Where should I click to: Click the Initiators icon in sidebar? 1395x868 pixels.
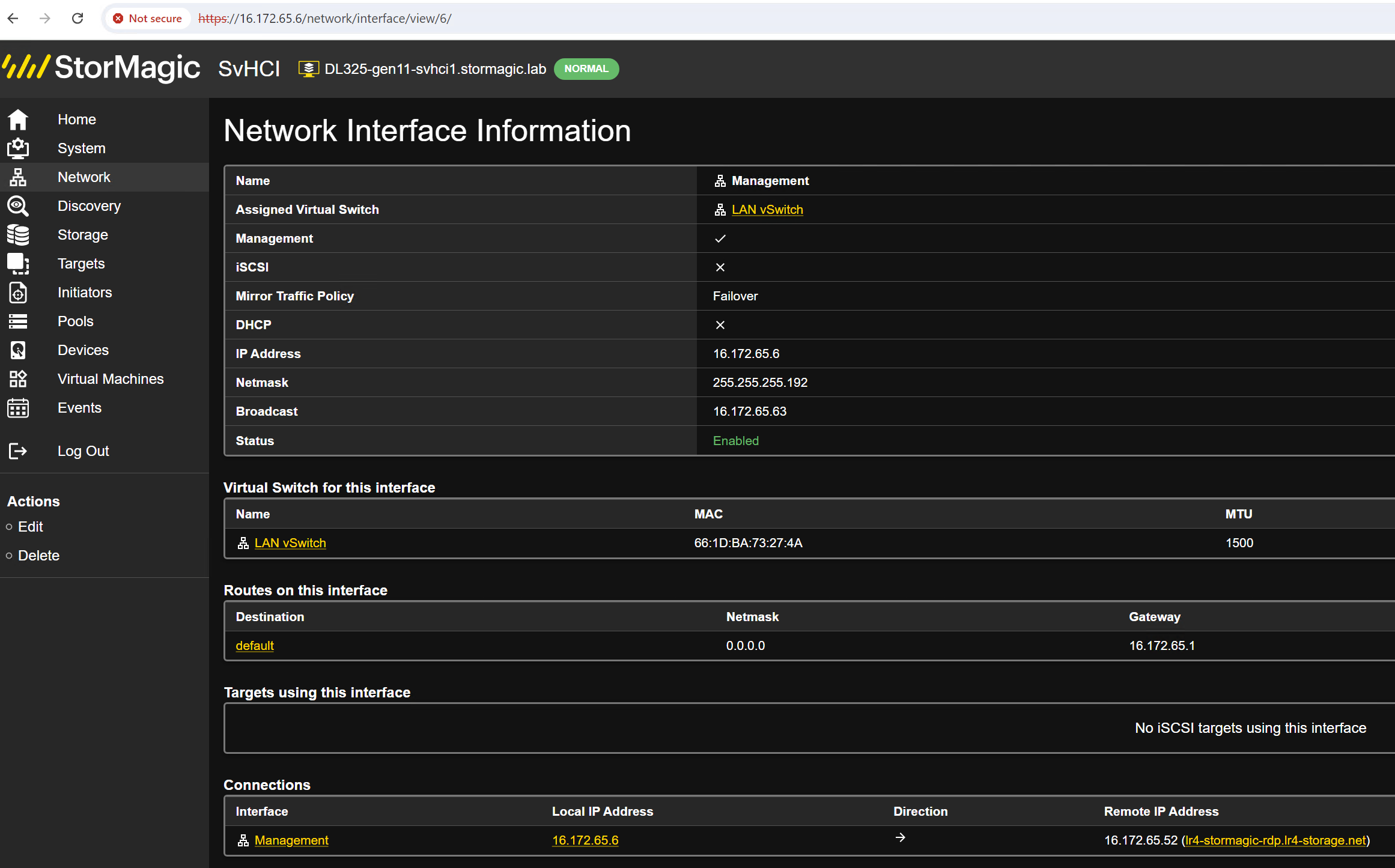coord(18,293)
